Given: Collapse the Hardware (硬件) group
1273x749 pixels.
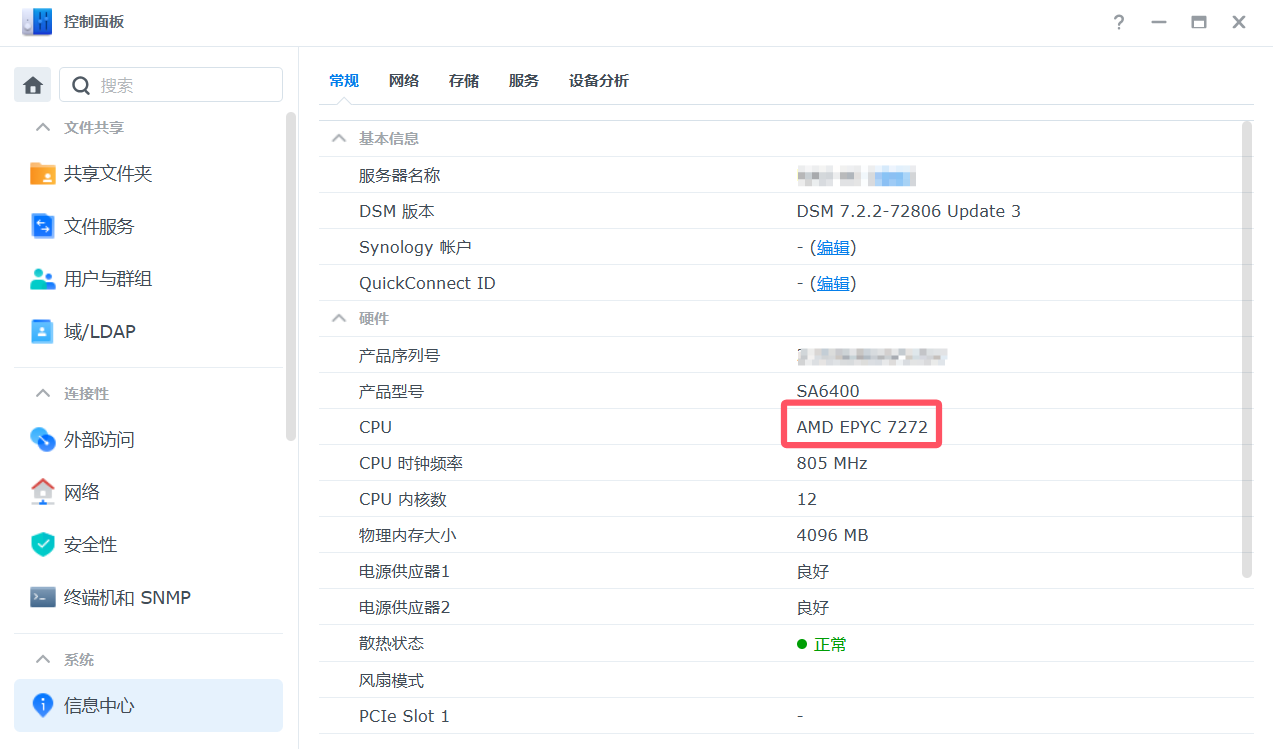Looking at the screenshot, I should (339, 319).
